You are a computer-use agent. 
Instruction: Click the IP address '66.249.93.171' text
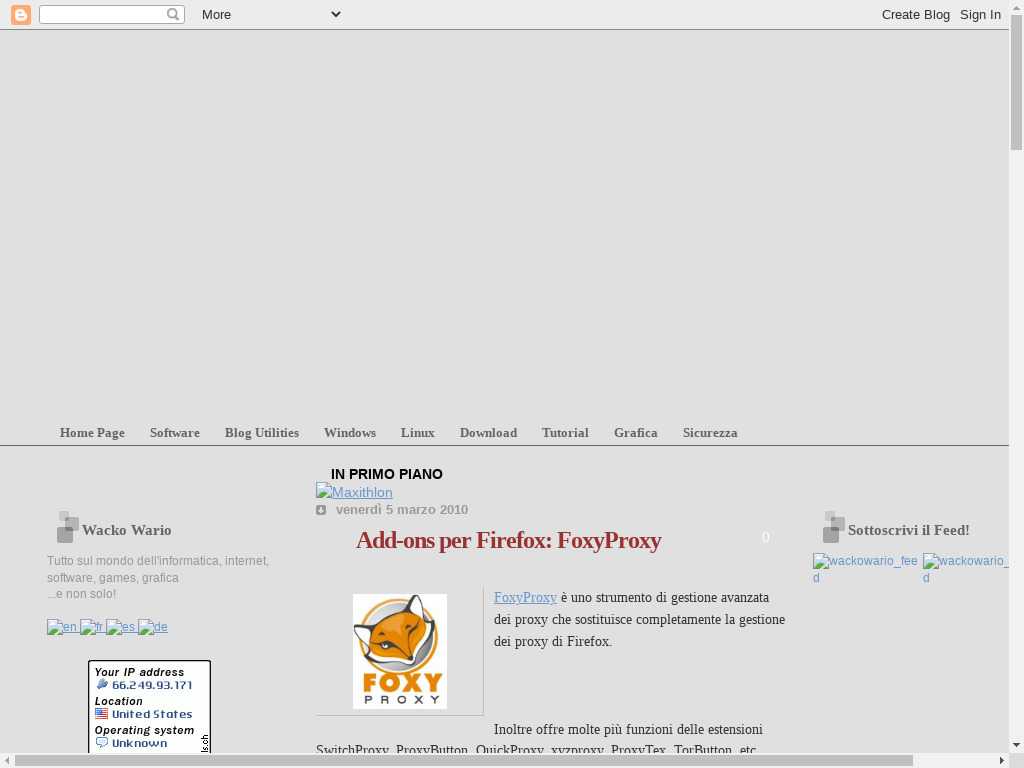coord(152,685)
